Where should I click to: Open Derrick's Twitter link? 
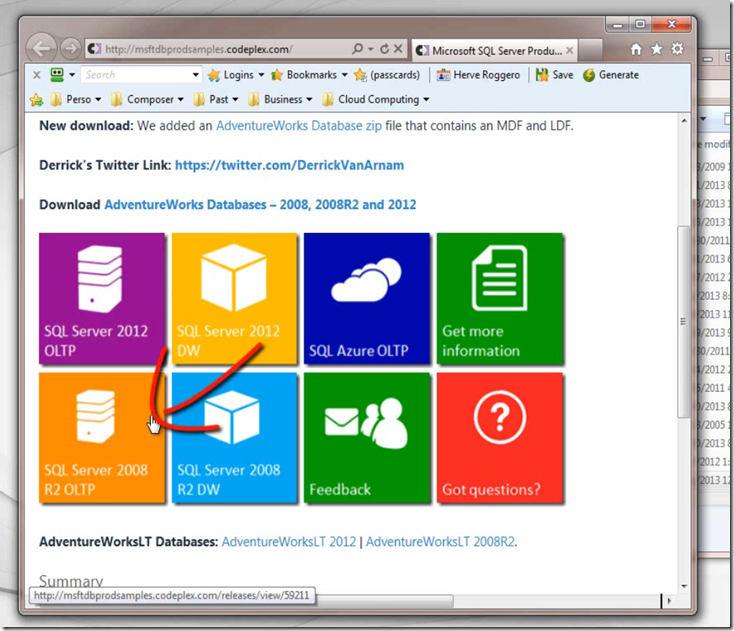pos(289,165)
